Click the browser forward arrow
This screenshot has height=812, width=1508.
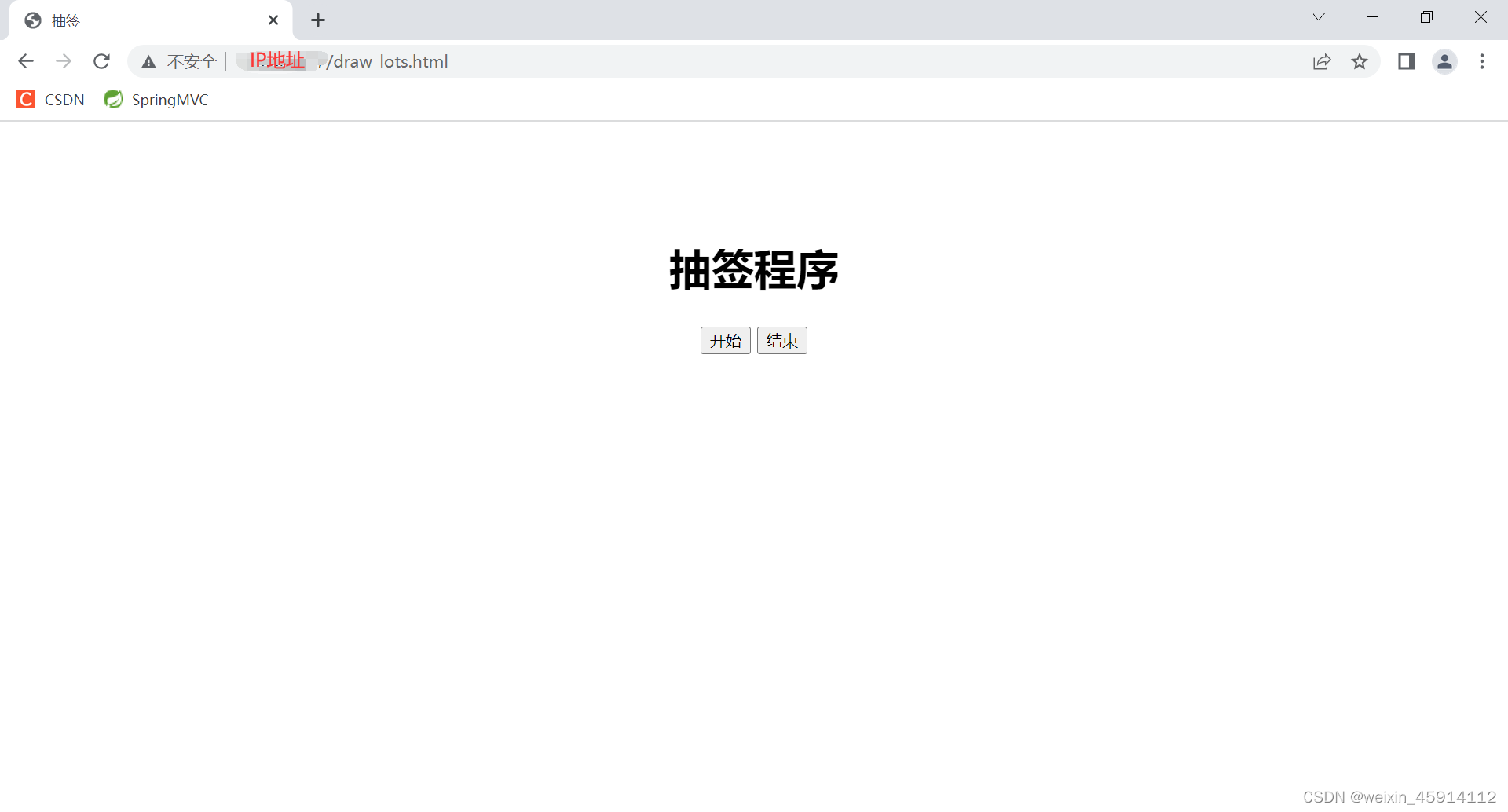64,61
